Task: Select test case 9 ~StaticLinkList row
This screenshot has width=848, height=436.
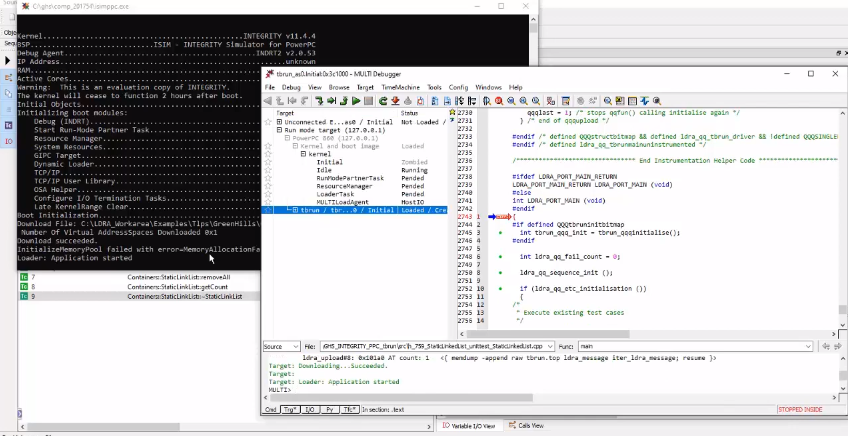Action: coord(139,296)
